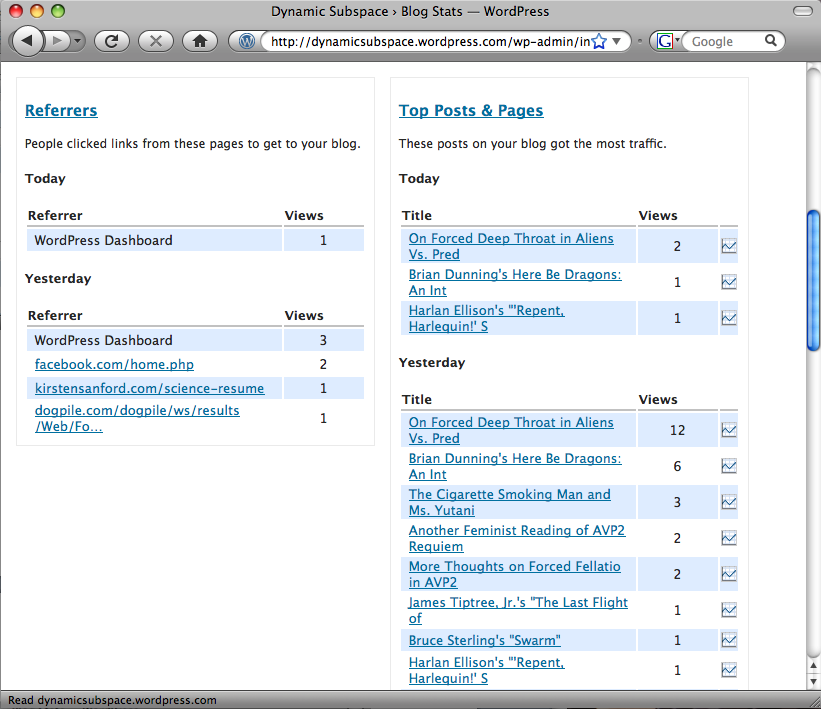Screen dimensions: 821x709
Task: Open the Referrers heading link
Action: tap(61, 110)
